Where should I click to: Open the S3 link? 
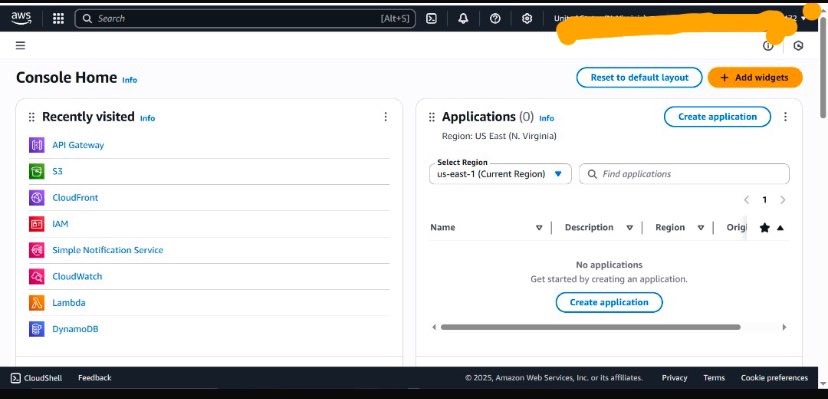coord(57,172)
